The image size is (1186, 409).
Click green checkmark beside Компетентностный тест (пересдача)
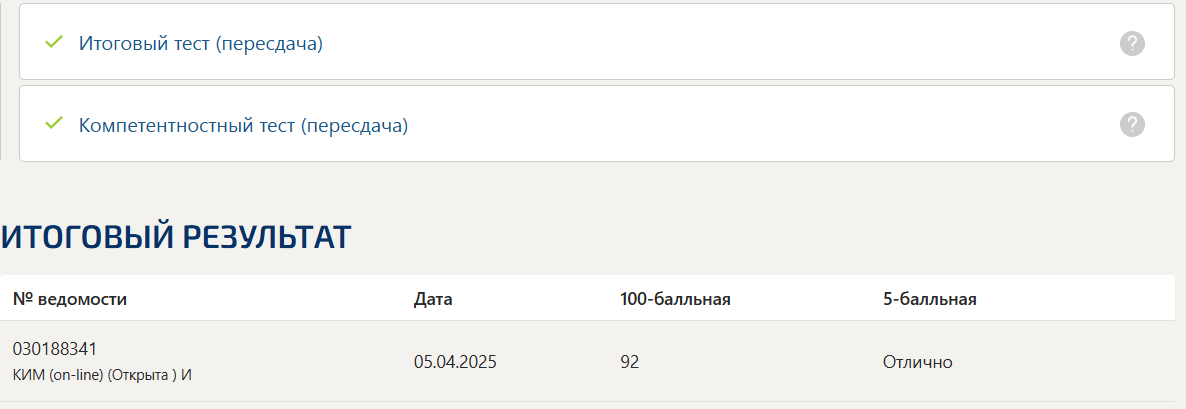coord(54,123)
